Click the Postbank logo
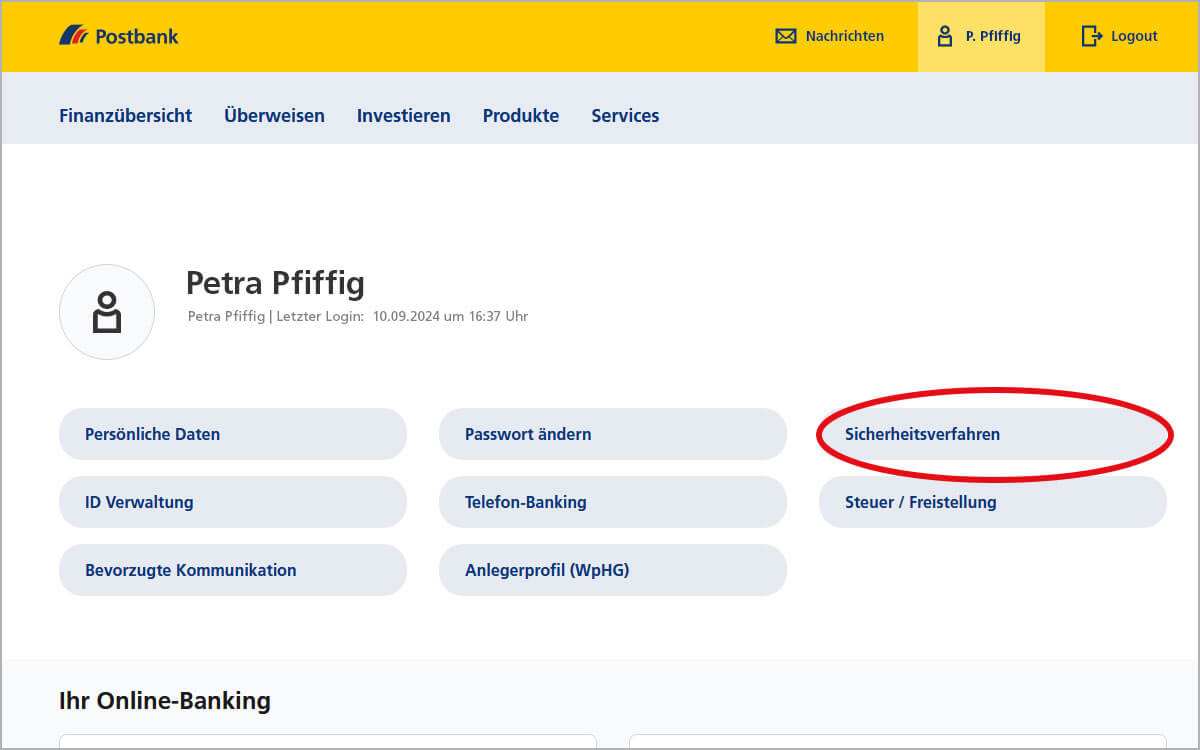The height and width of the screenshot is (750, 1200). click(x=118, y=36)
